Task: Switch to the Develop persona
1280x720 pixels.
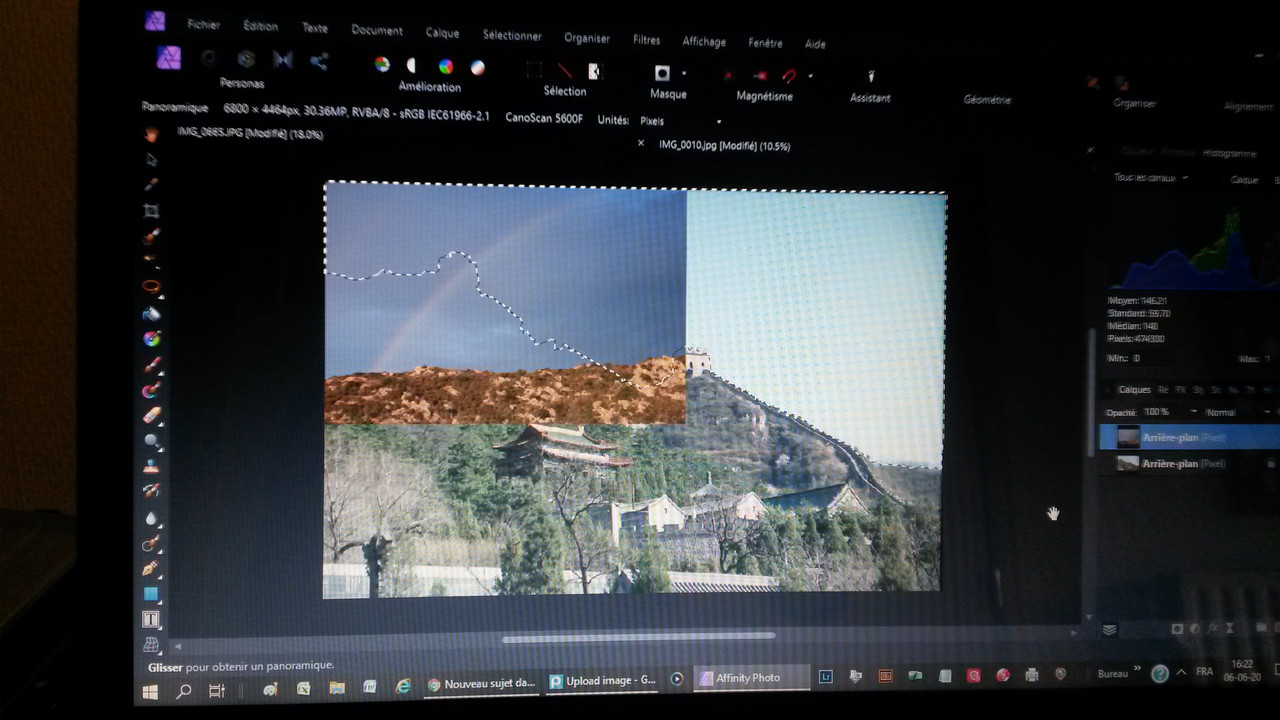Action: (246, 59)
